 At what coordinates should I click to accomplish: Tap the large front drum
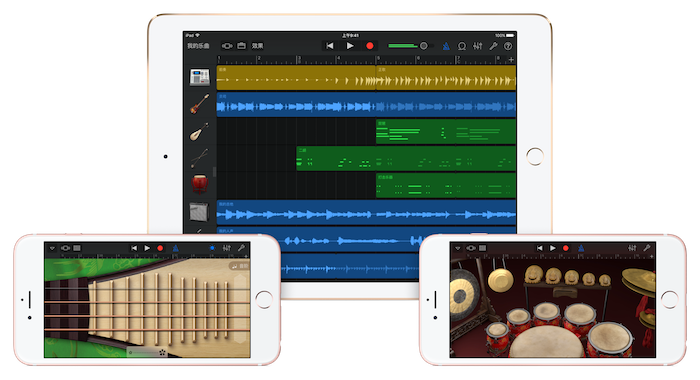546,342
